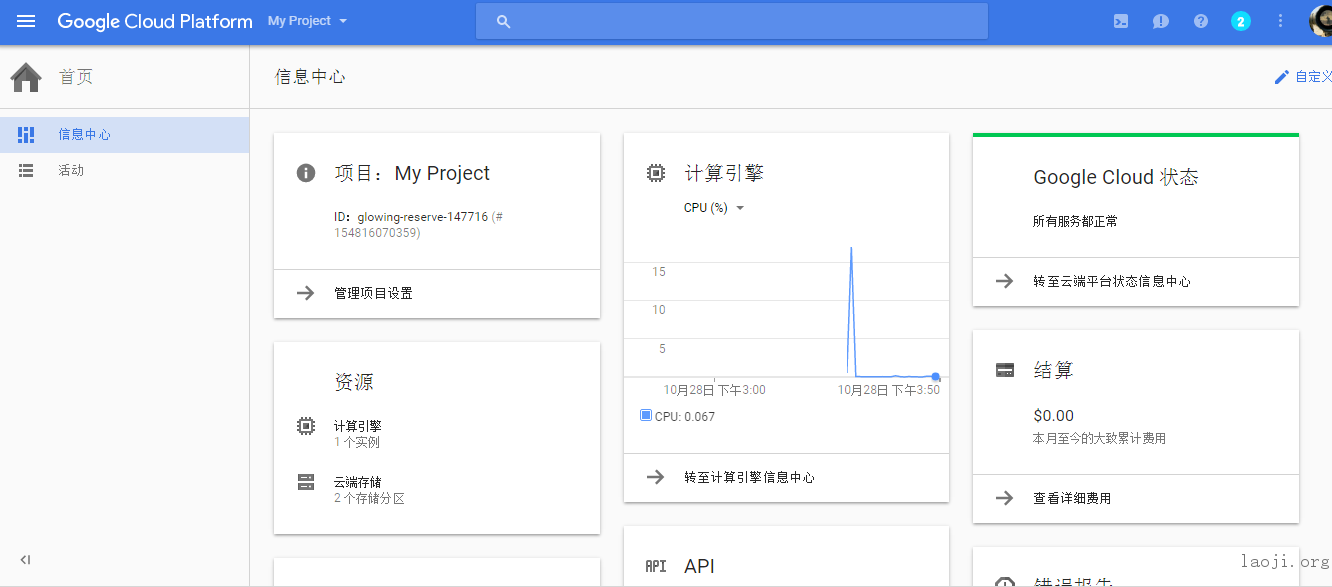Click the Google Cloud 状态 heading
This screenshot has width=1332, height=587.
tap(1116, 177)
